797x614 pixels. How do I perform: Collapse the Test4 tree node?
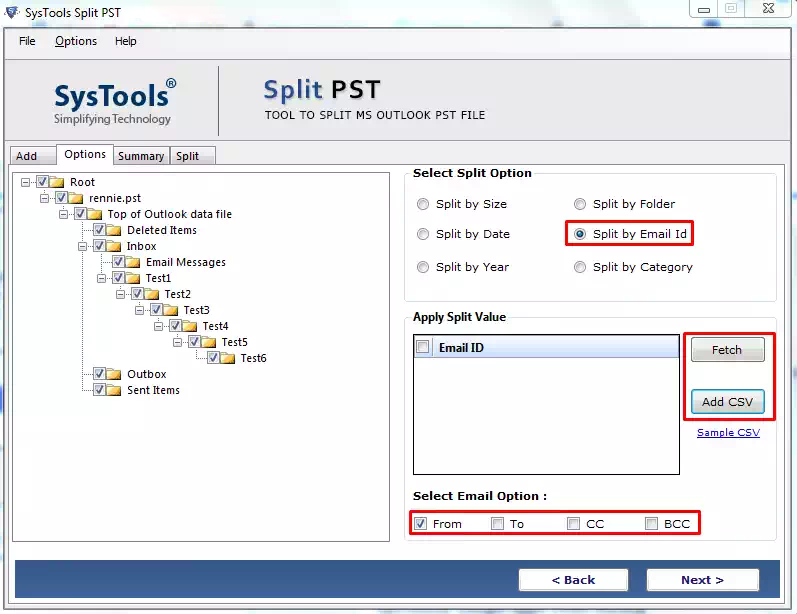coord(159,326)
